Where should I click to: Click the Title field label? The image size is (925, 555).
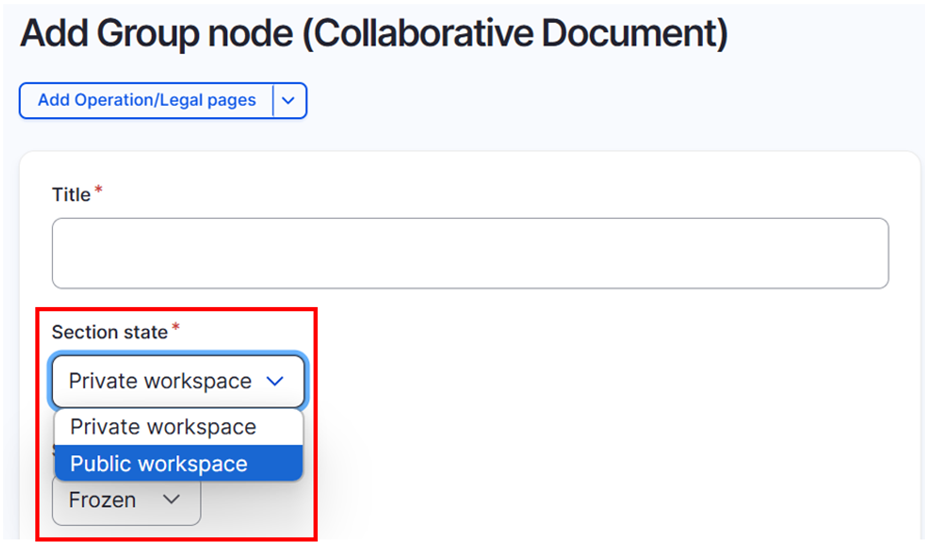tap(71, 195)
